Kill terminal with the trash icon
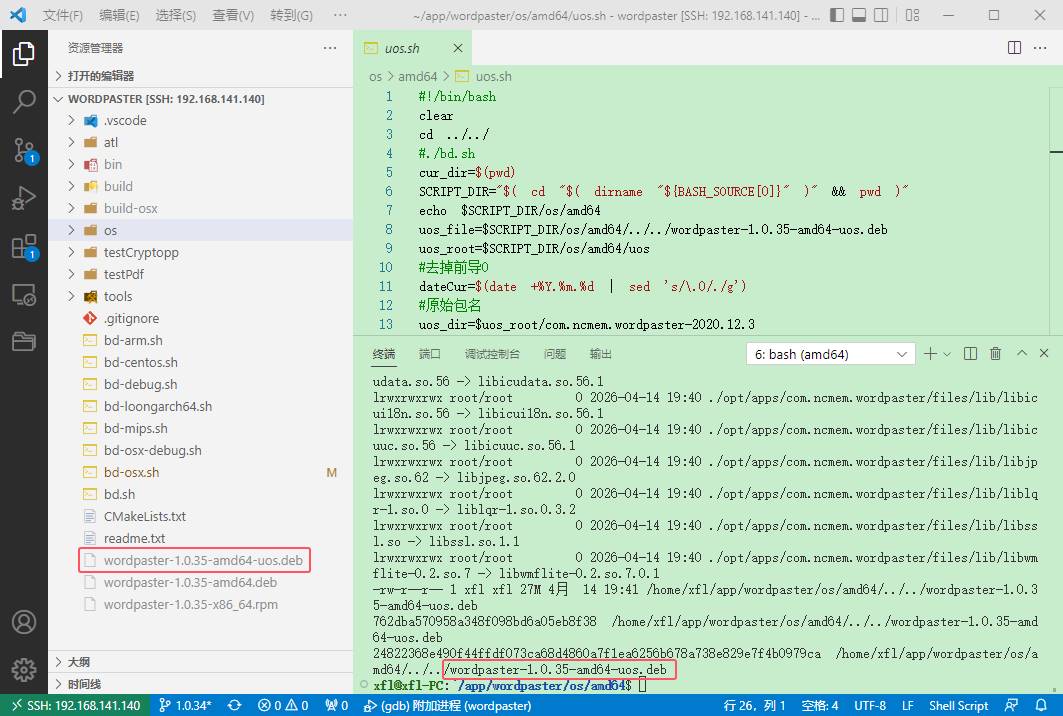This screenshot has width=1063, height=716. click(995, 354)
